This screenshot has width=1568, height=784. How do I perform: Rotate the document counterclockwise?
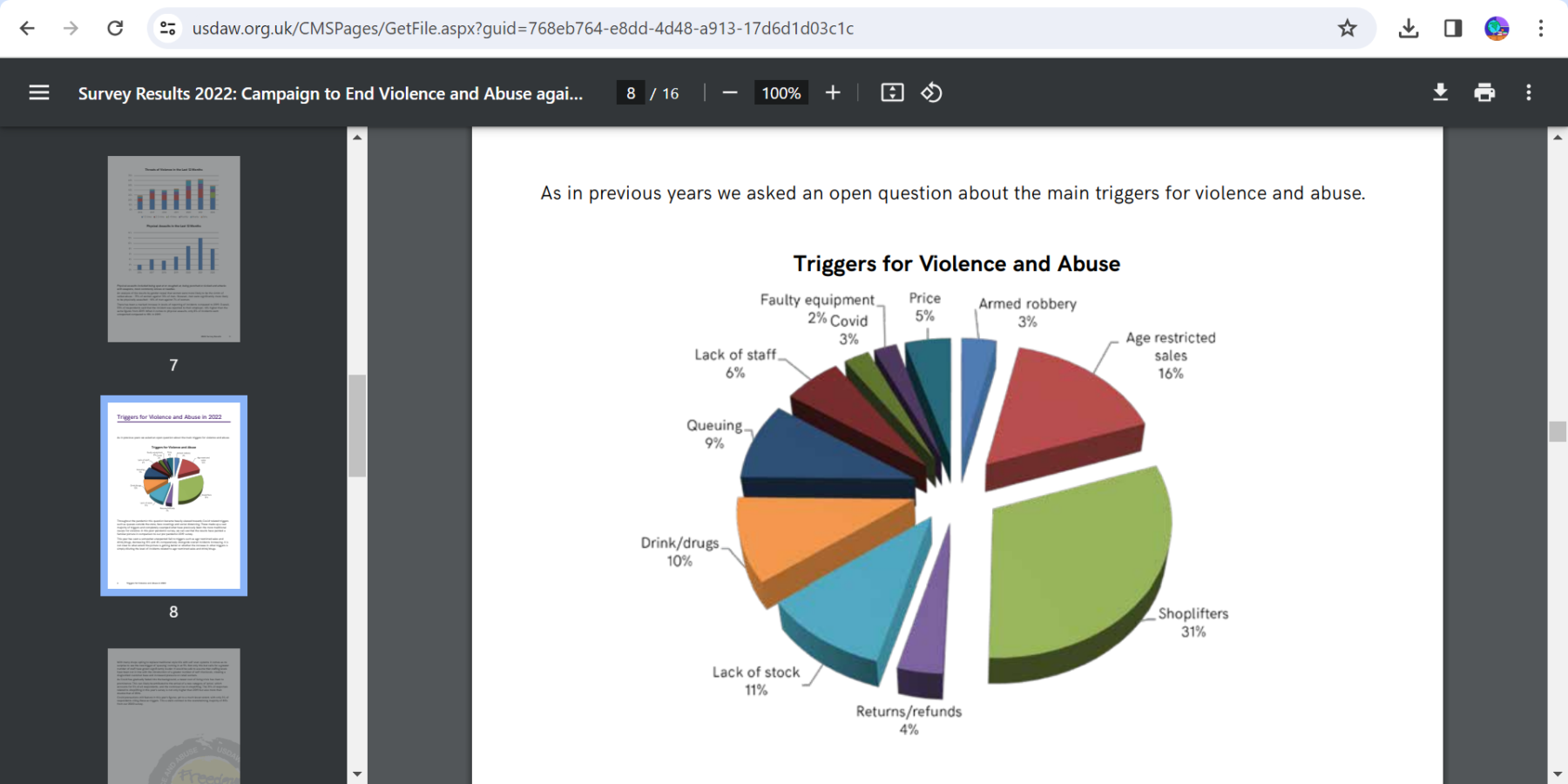pos(931,92)
